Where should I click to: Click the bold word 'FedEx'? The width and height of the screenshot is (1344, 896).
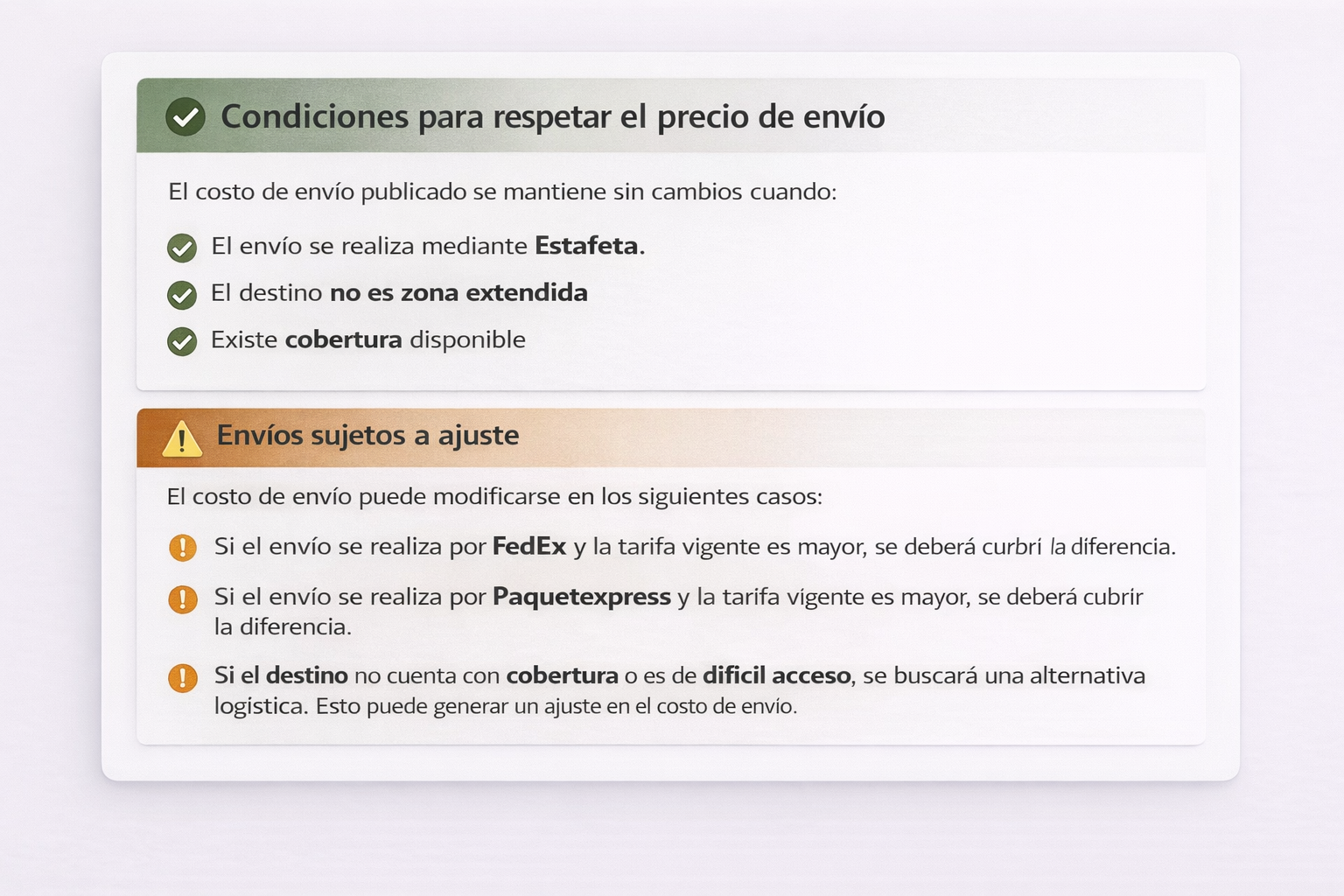point(529,547)
